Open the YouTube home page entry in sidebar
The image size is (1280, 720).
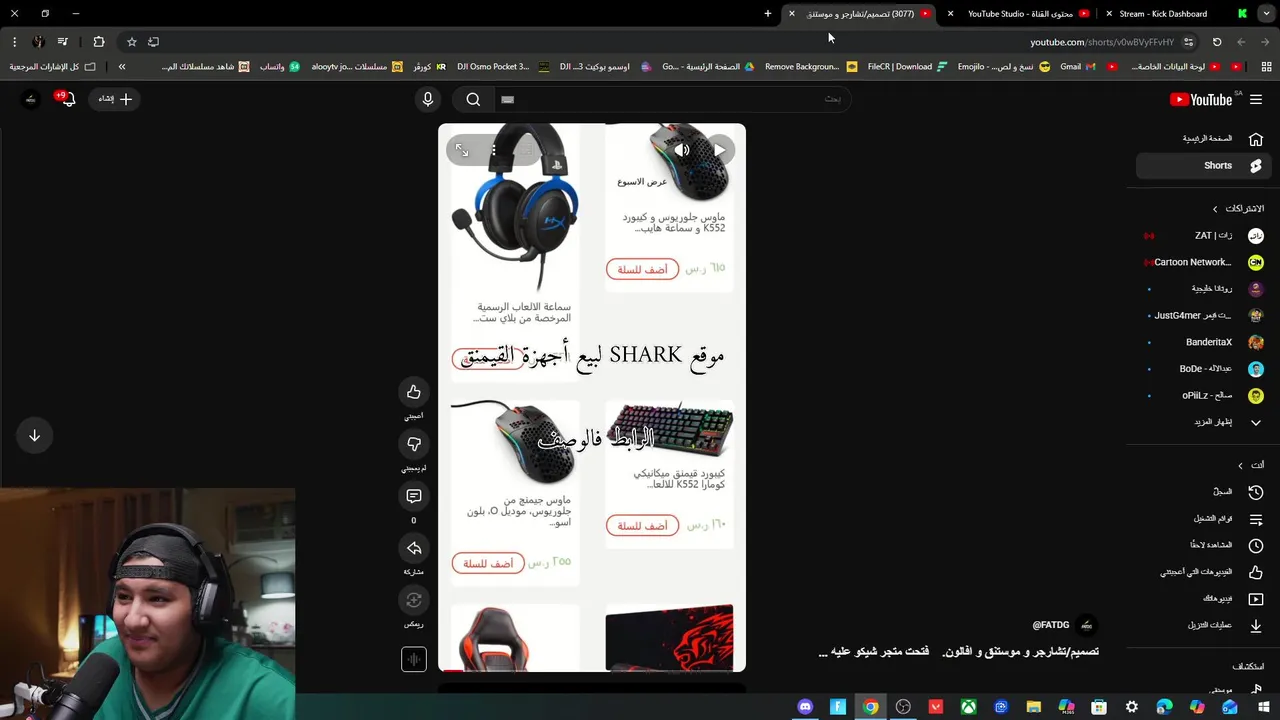click(1204, 139)
